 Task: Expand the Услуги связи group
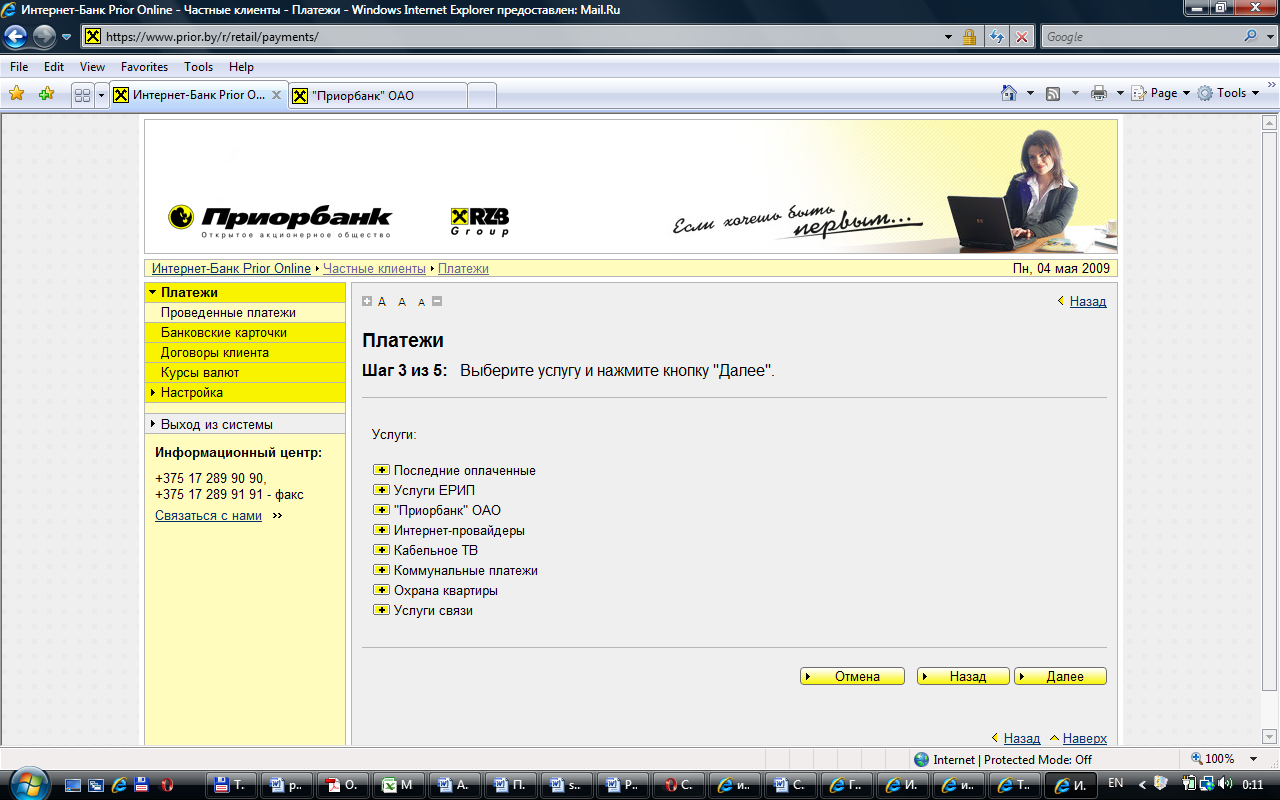point(381,610)
